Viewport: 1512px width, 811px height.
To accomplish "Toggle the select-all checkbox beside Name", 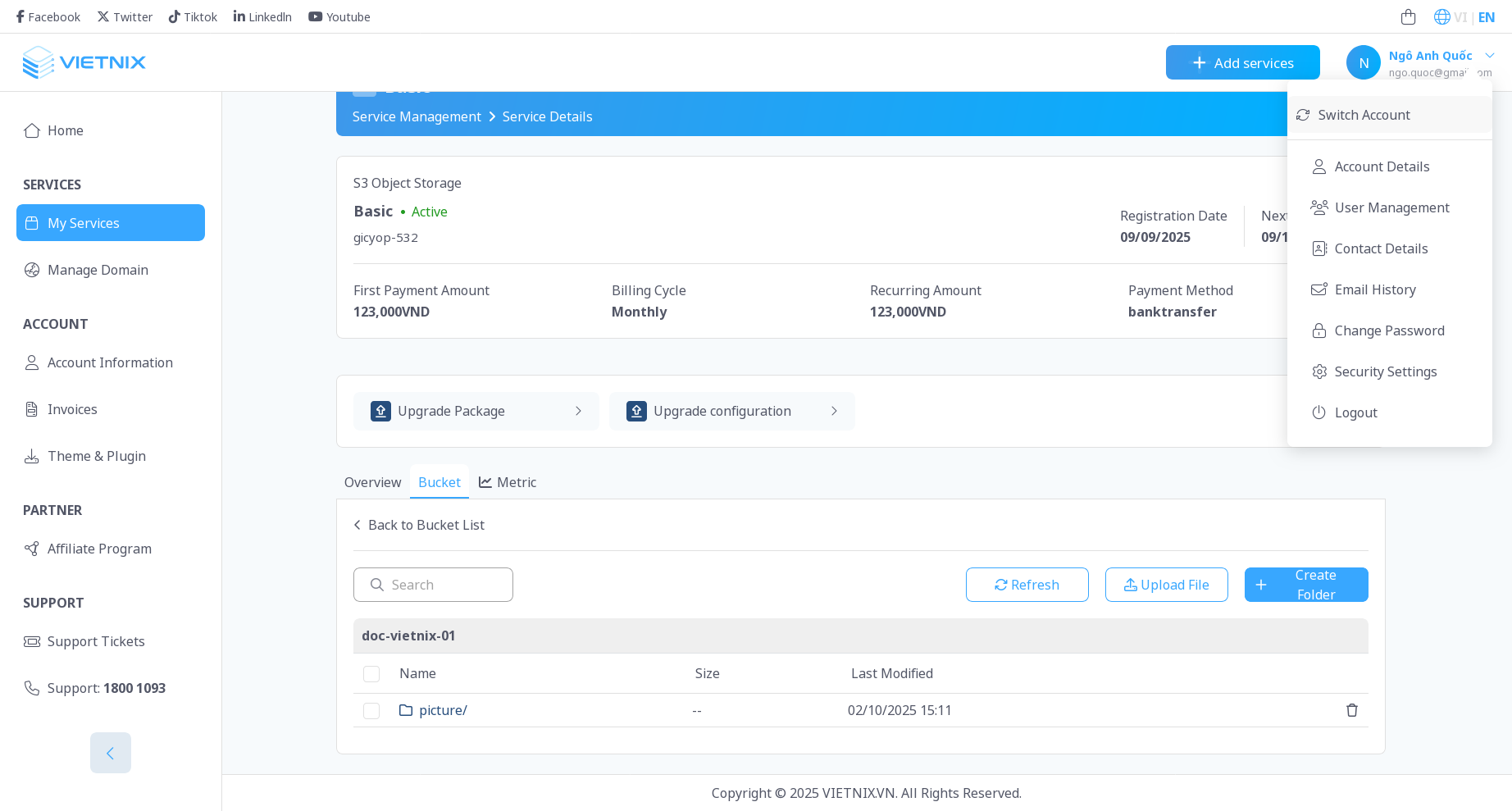I will coord(371,674).
